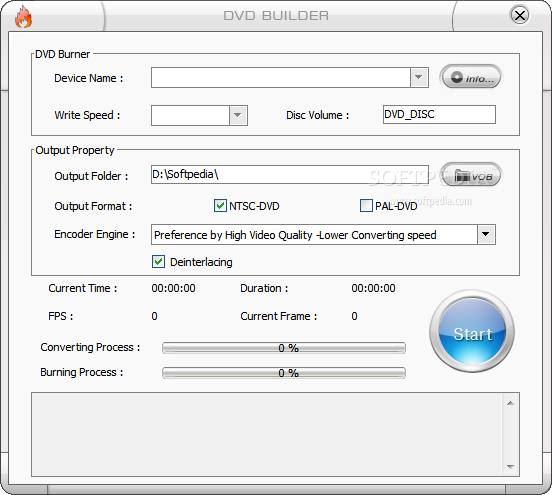Click the Burning Process : label
The height and width of the screenshot is (495, 552).
[82, 372]
